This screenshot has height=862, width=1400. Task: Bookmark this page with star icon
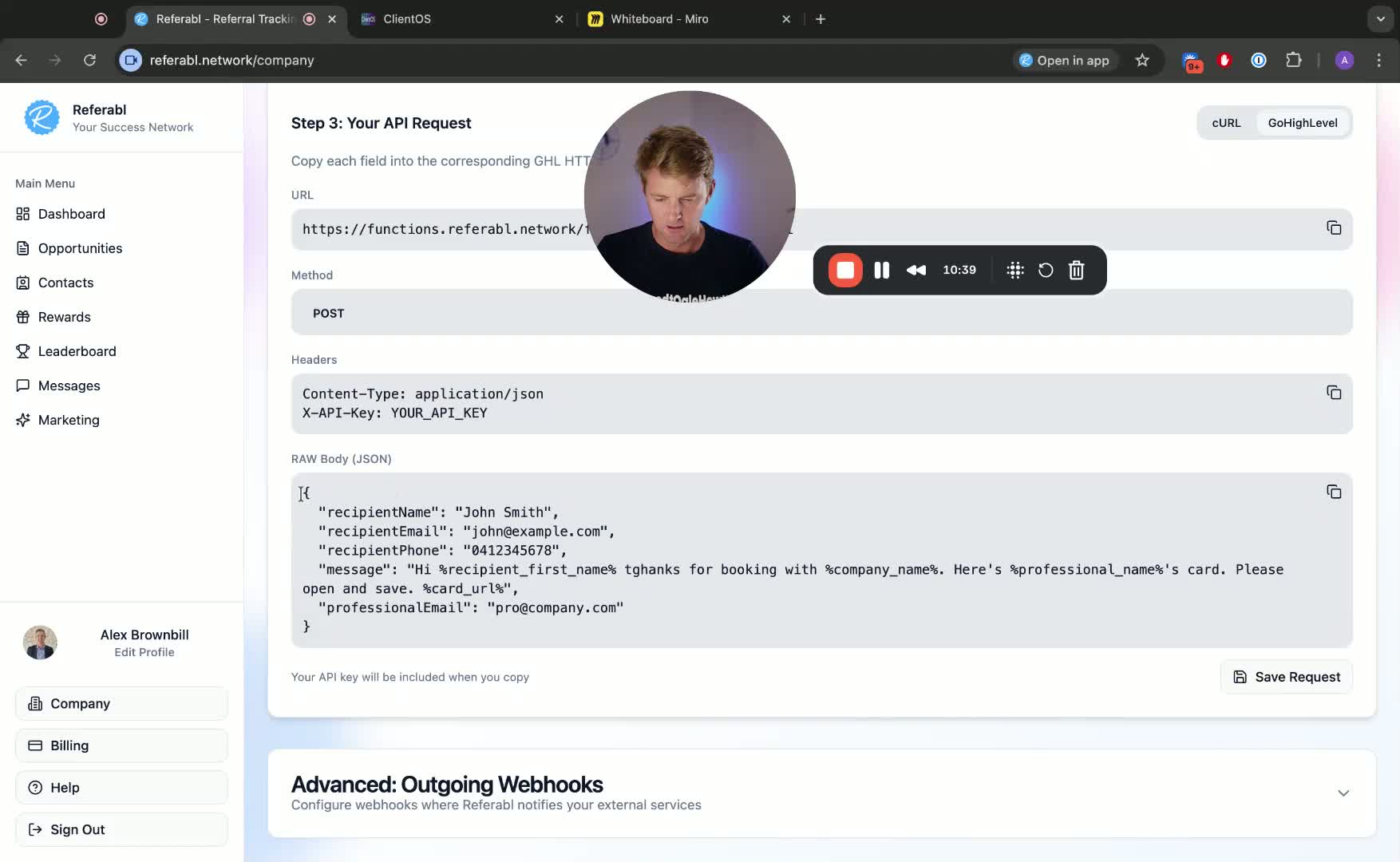(x=1142, y=60)
